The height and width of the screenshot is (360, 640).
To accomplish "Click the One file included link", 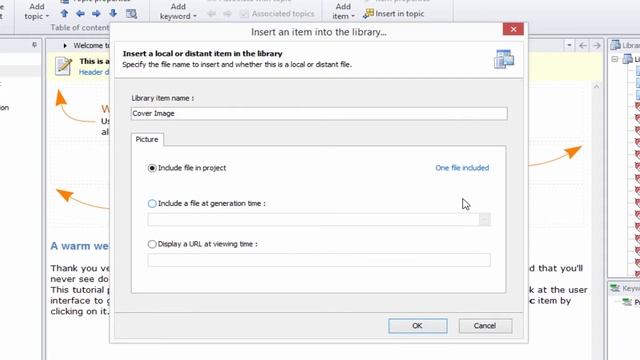I will click(462, 168).
